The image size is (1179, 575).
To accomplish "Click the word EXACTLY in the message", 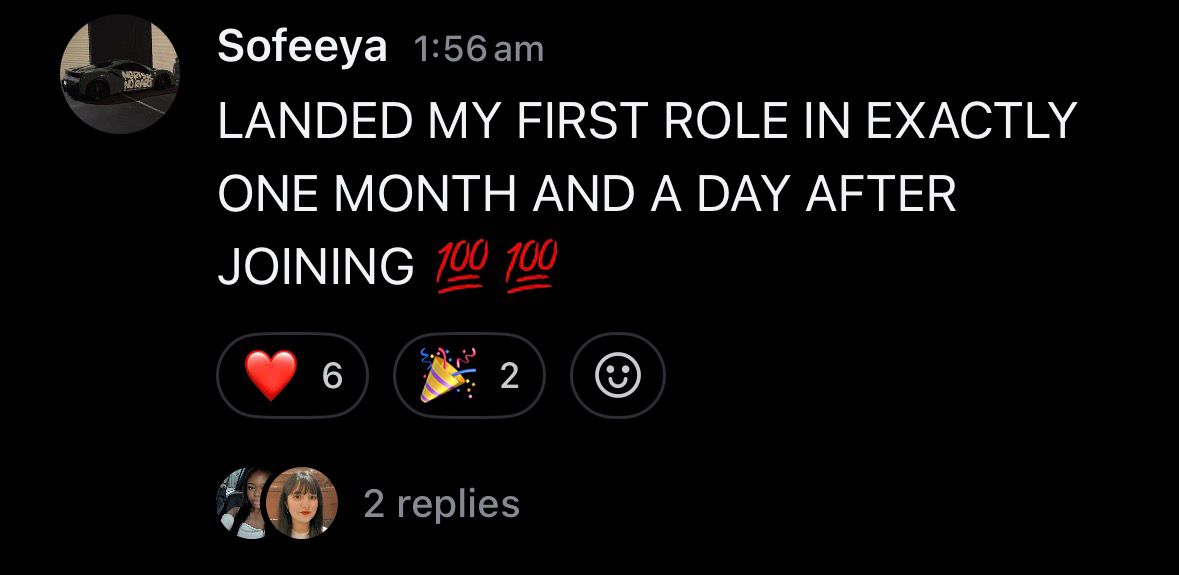I will pos(971,120).
